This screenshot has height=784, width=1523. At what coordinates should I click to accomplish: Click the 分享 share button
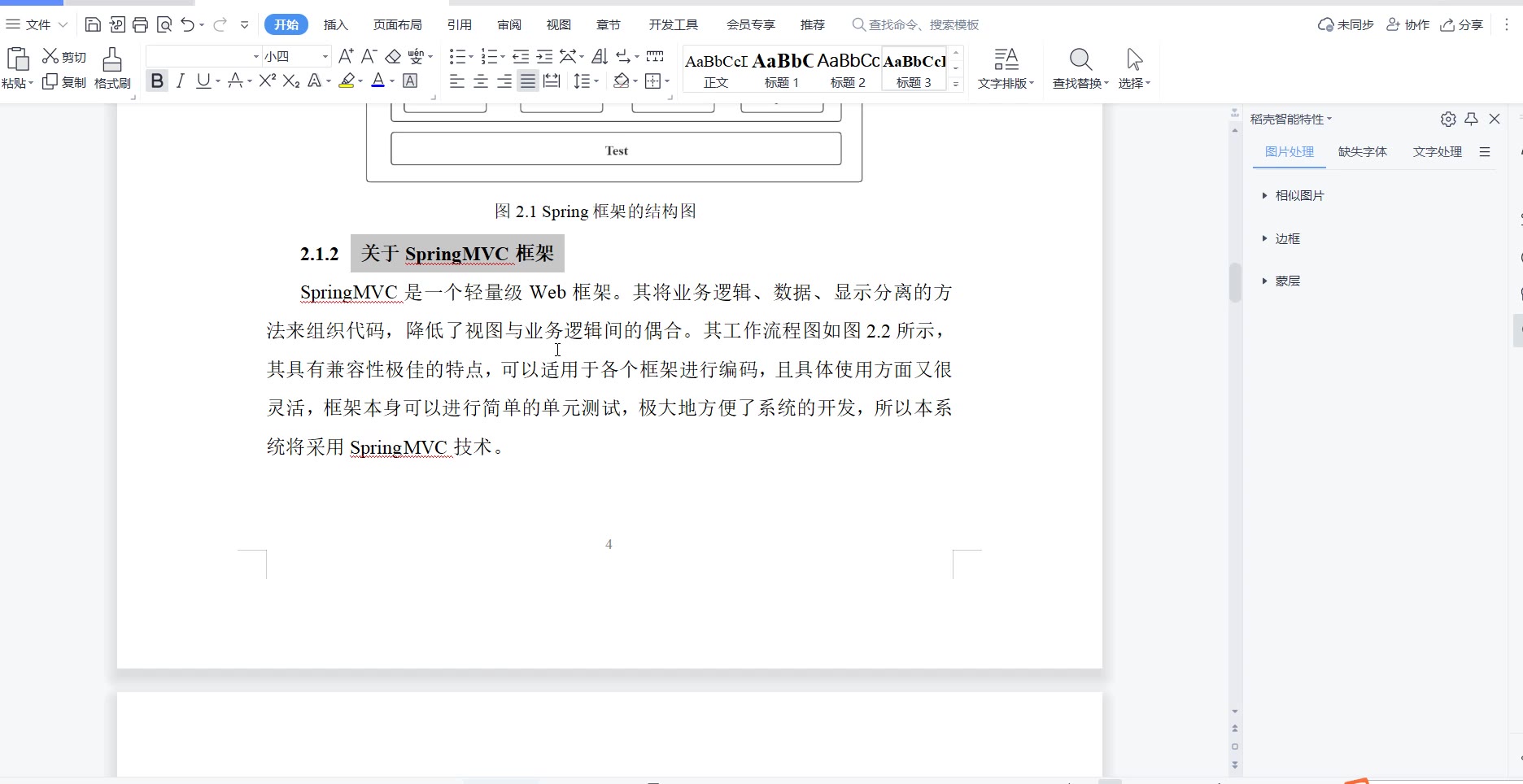coord(1462,25)
